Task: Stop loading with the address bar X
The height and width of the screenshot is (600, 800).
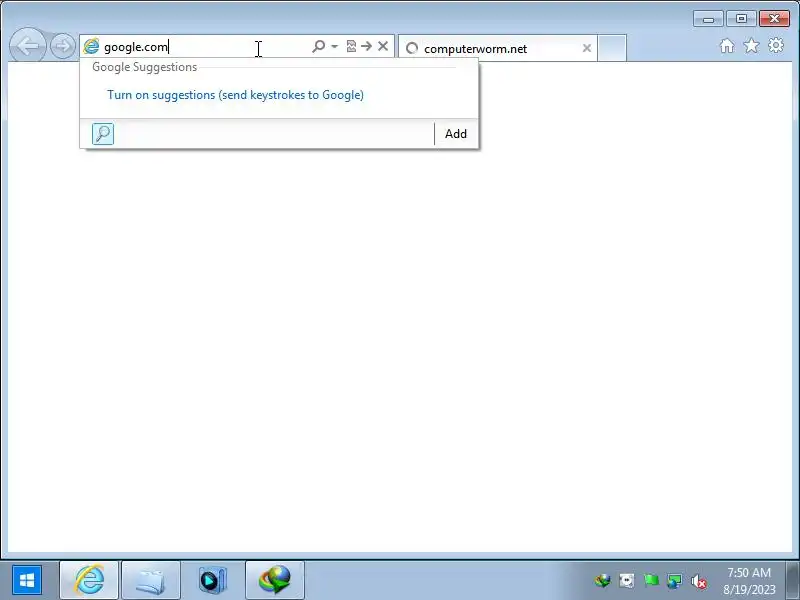Action: [383, 46]
